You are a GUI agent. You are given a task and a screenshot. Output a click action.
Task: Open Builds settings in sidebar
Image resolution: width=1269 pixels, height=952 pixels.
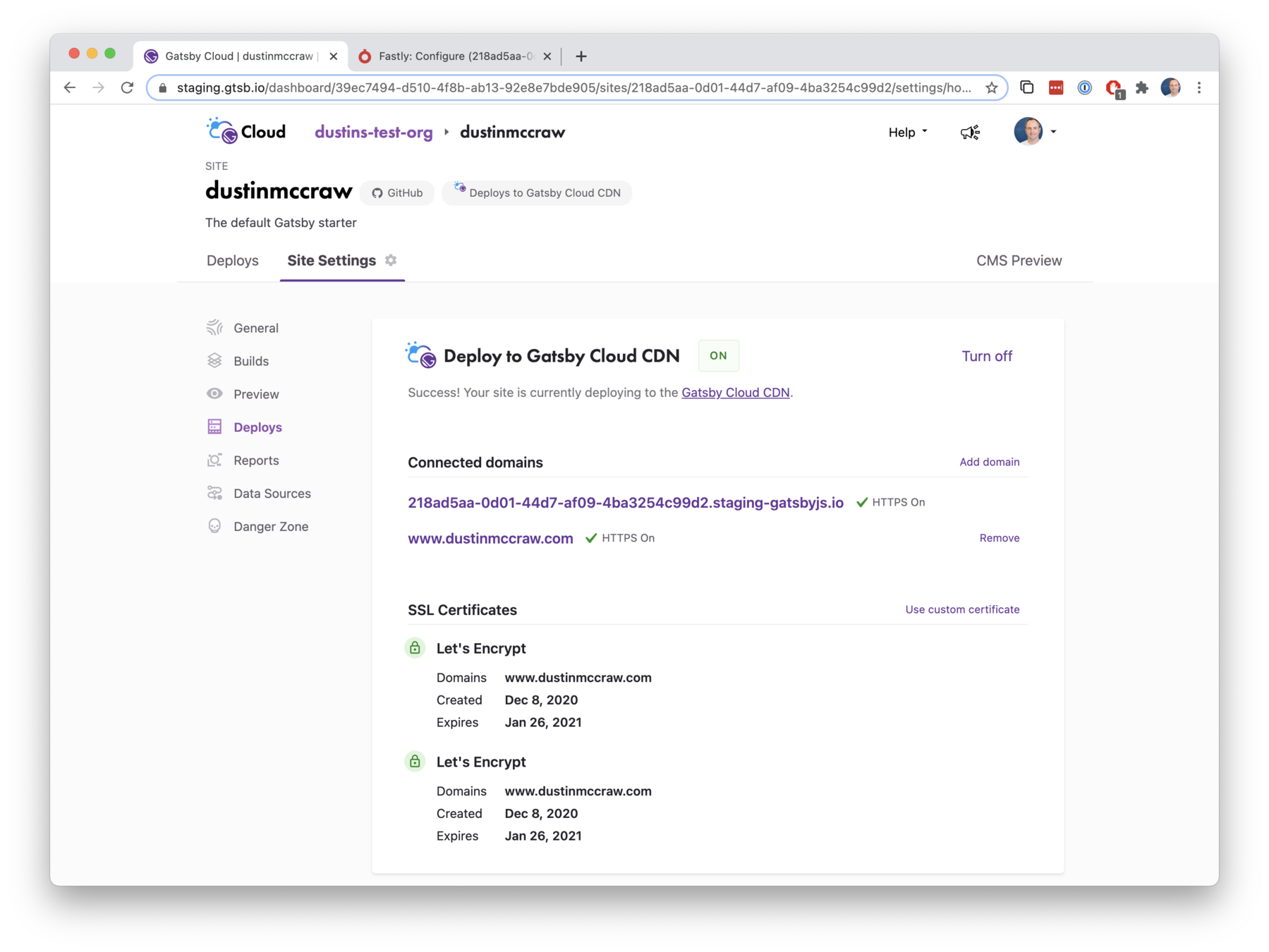point(251,361)
